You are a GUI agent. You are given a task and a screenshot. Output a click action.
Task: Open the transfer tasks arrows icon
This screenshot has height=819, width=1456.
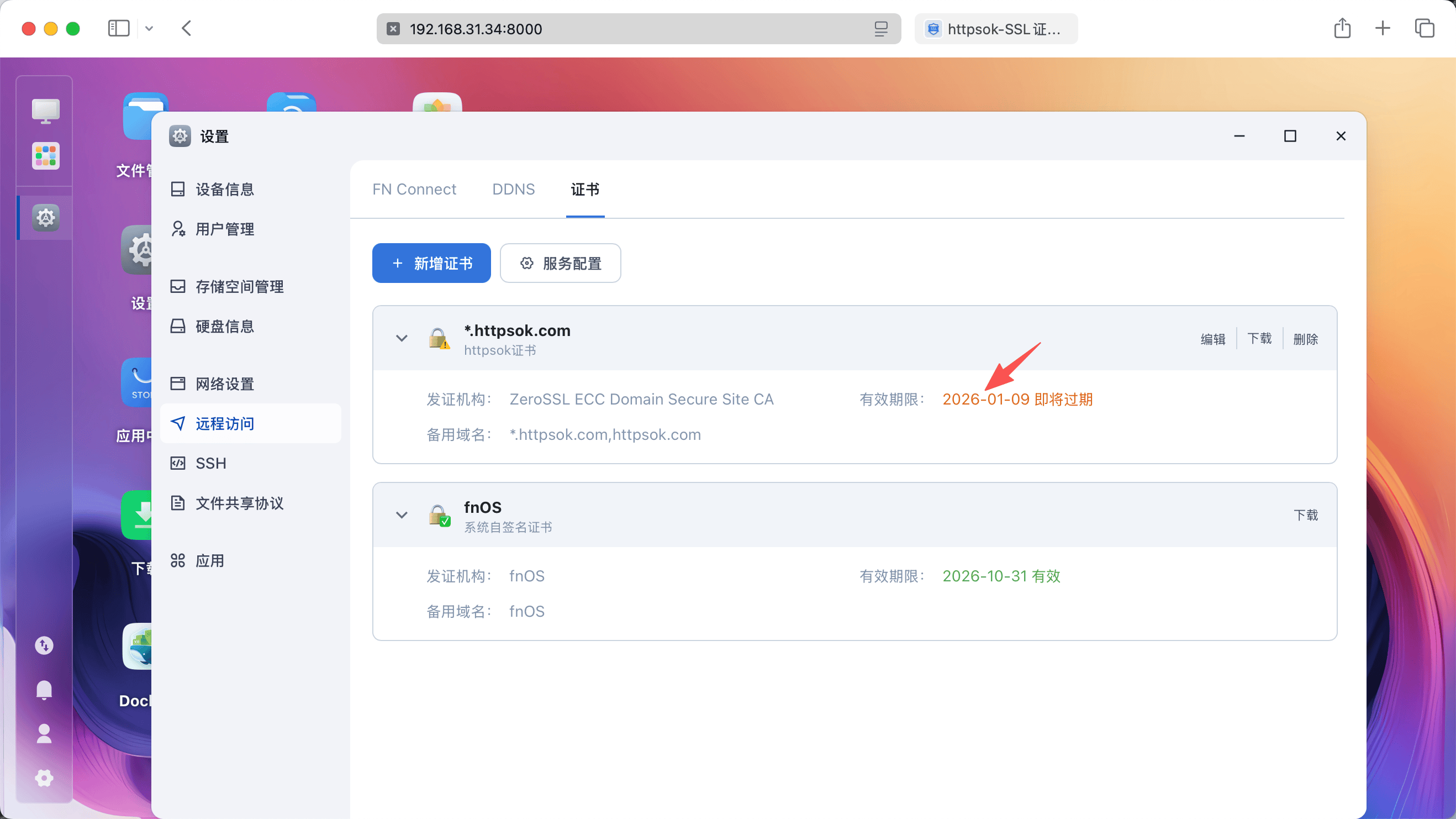pos(44,645)
